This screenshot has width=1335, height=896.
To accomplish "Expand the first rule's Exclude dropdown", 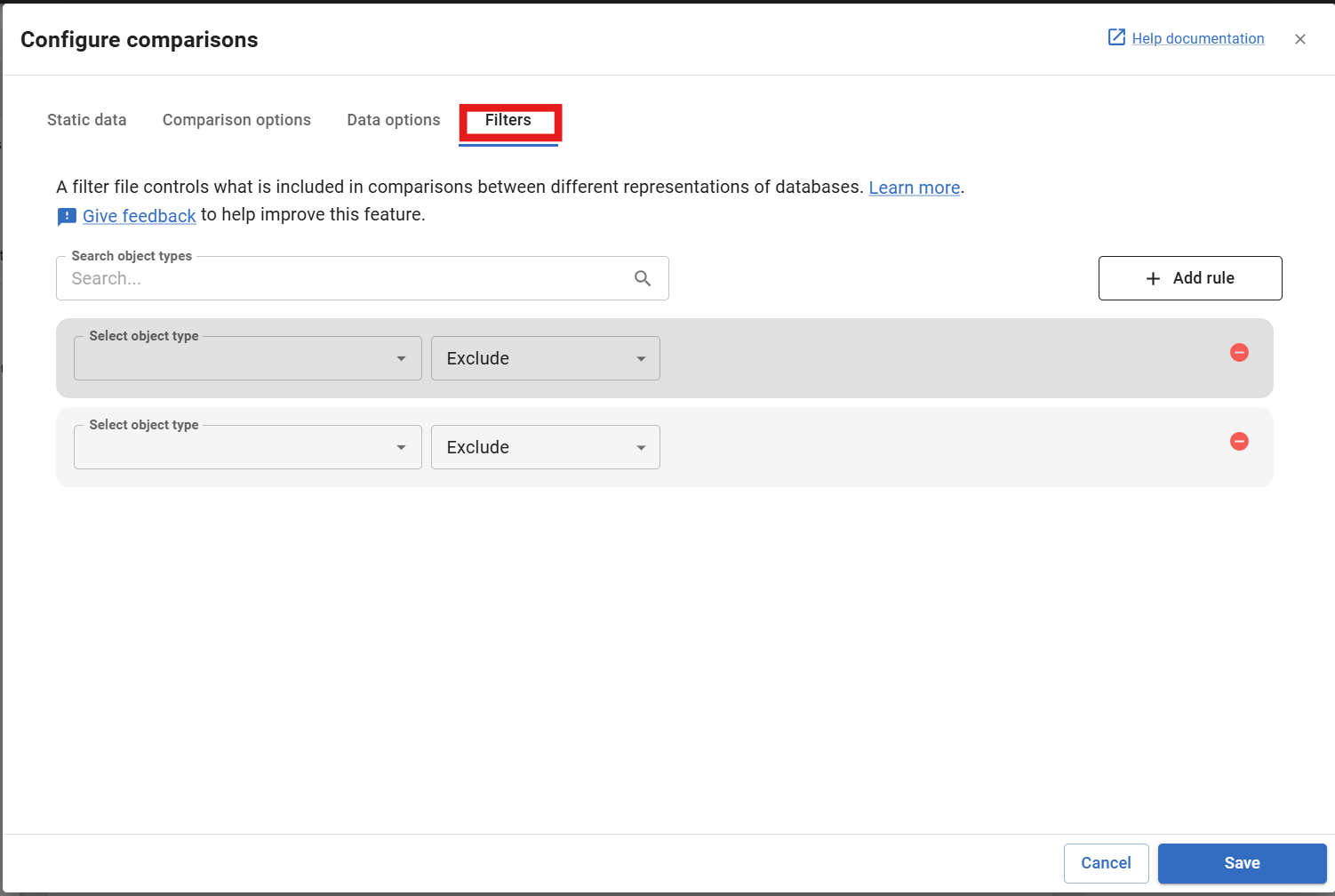I will pos(545,358).
